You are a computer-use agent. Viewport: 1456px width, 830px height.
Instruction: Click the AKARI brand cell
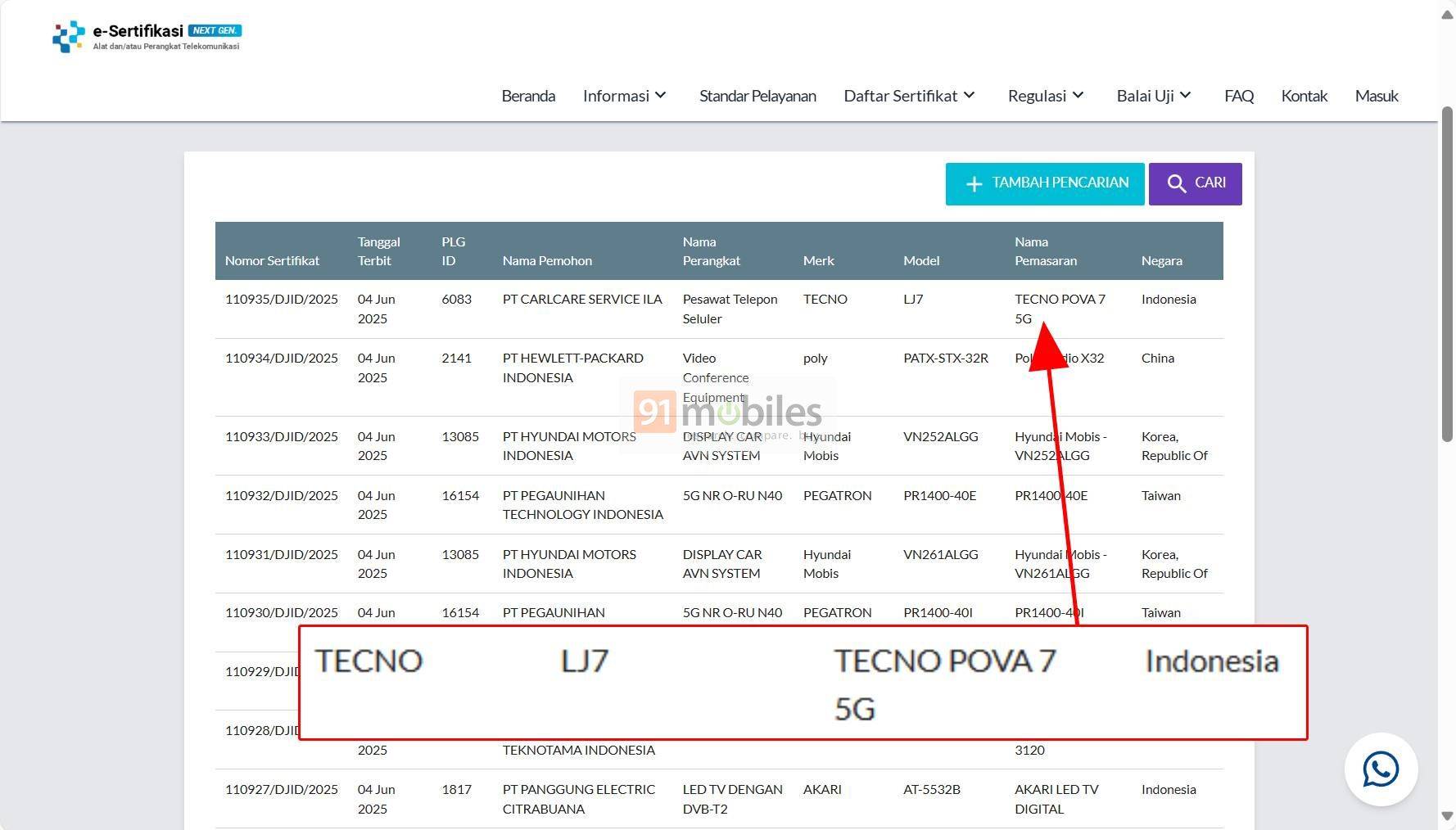(822, 789)
